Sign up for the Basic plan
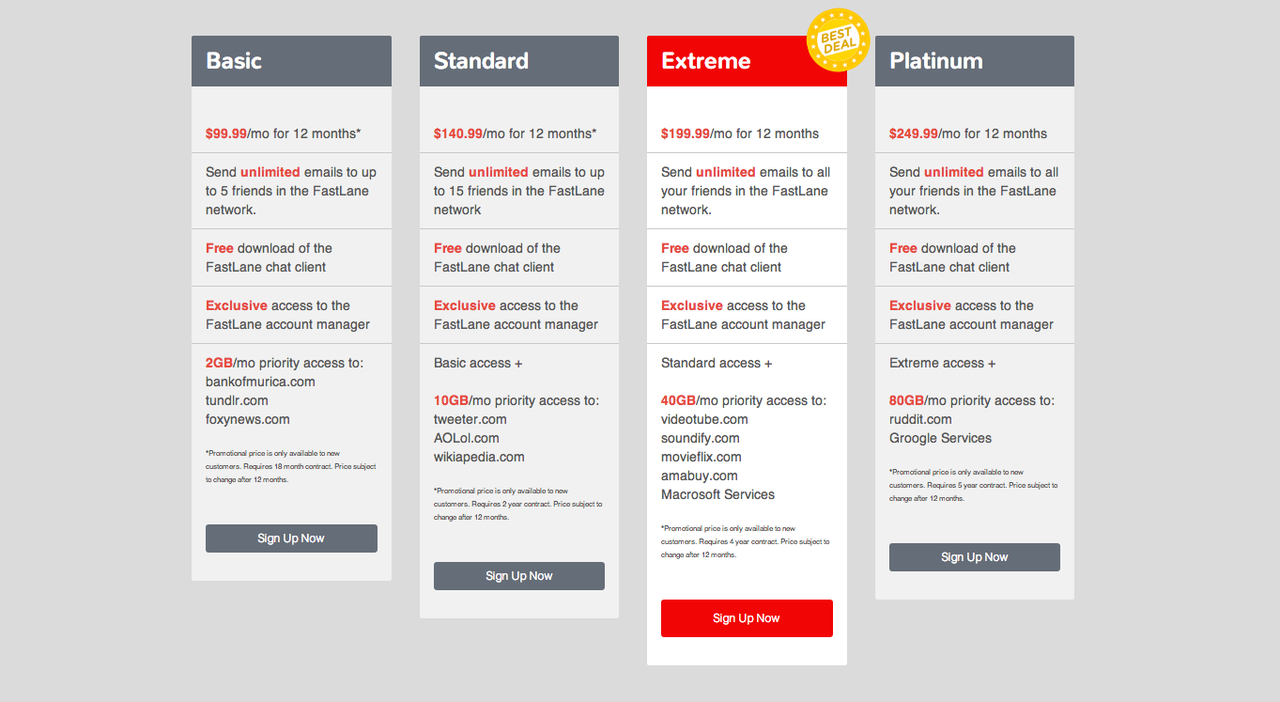Screen dimensions: 1280x702 (291, 538)
